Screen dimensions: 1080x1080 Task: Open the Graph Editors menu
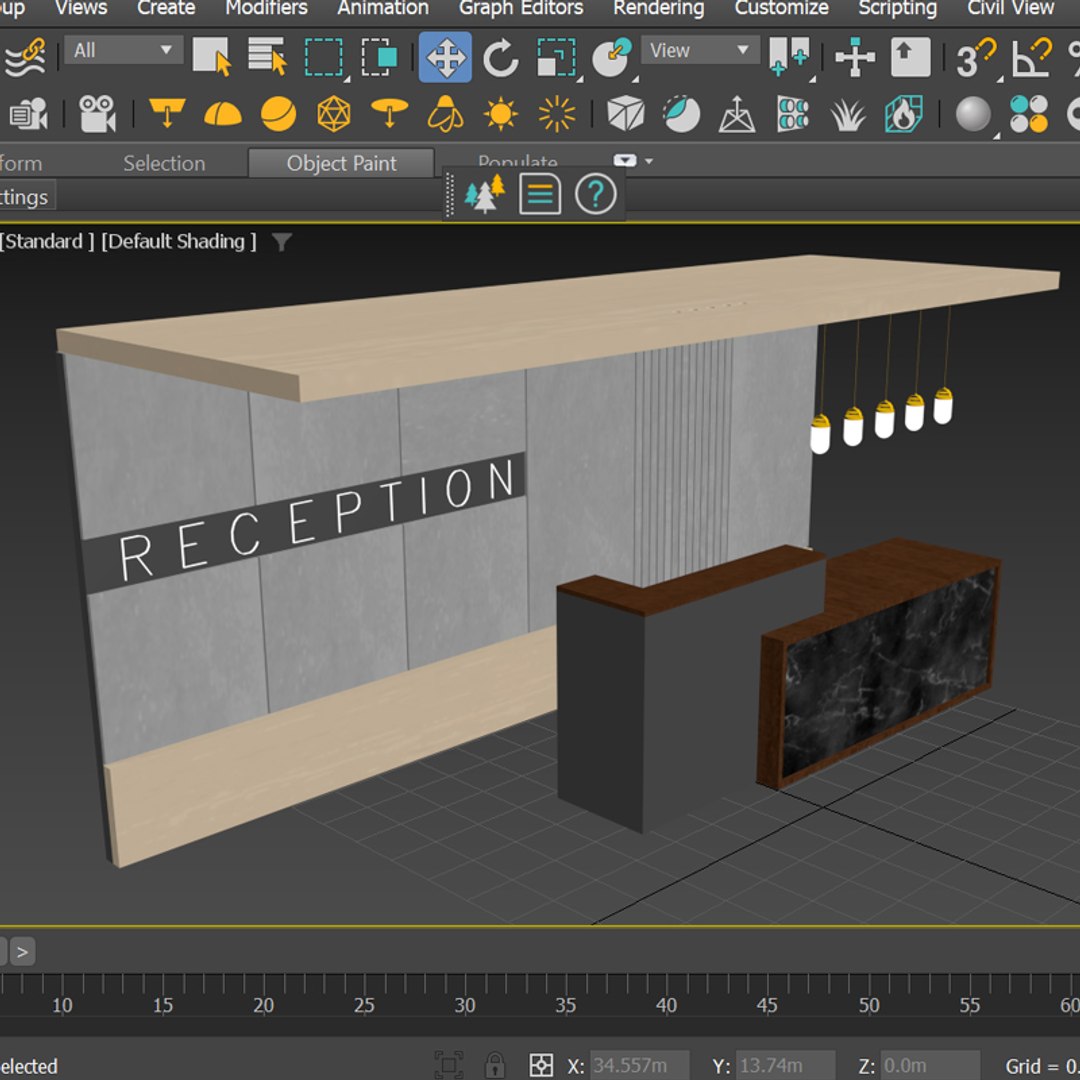pos(521,8)
